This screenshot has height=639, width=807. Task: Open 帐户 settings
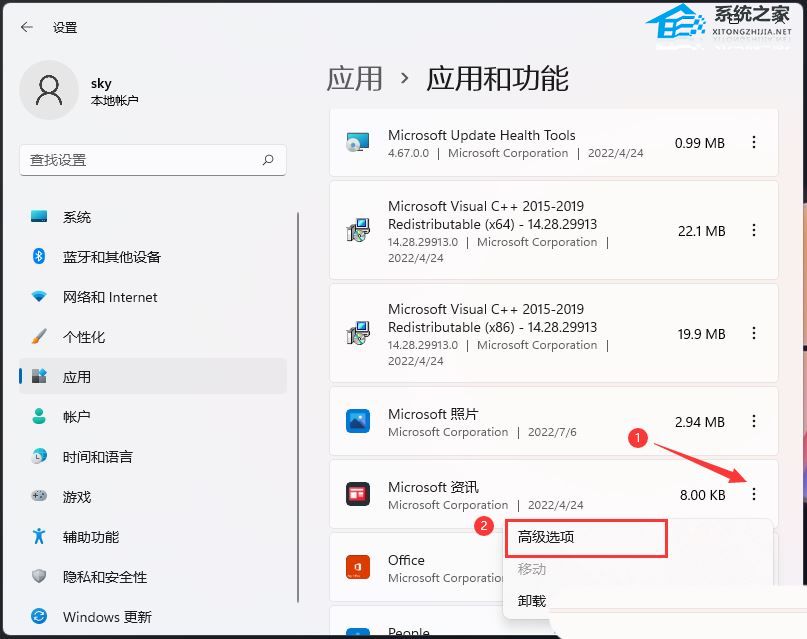pyautogui.click(x=153, y=416)
